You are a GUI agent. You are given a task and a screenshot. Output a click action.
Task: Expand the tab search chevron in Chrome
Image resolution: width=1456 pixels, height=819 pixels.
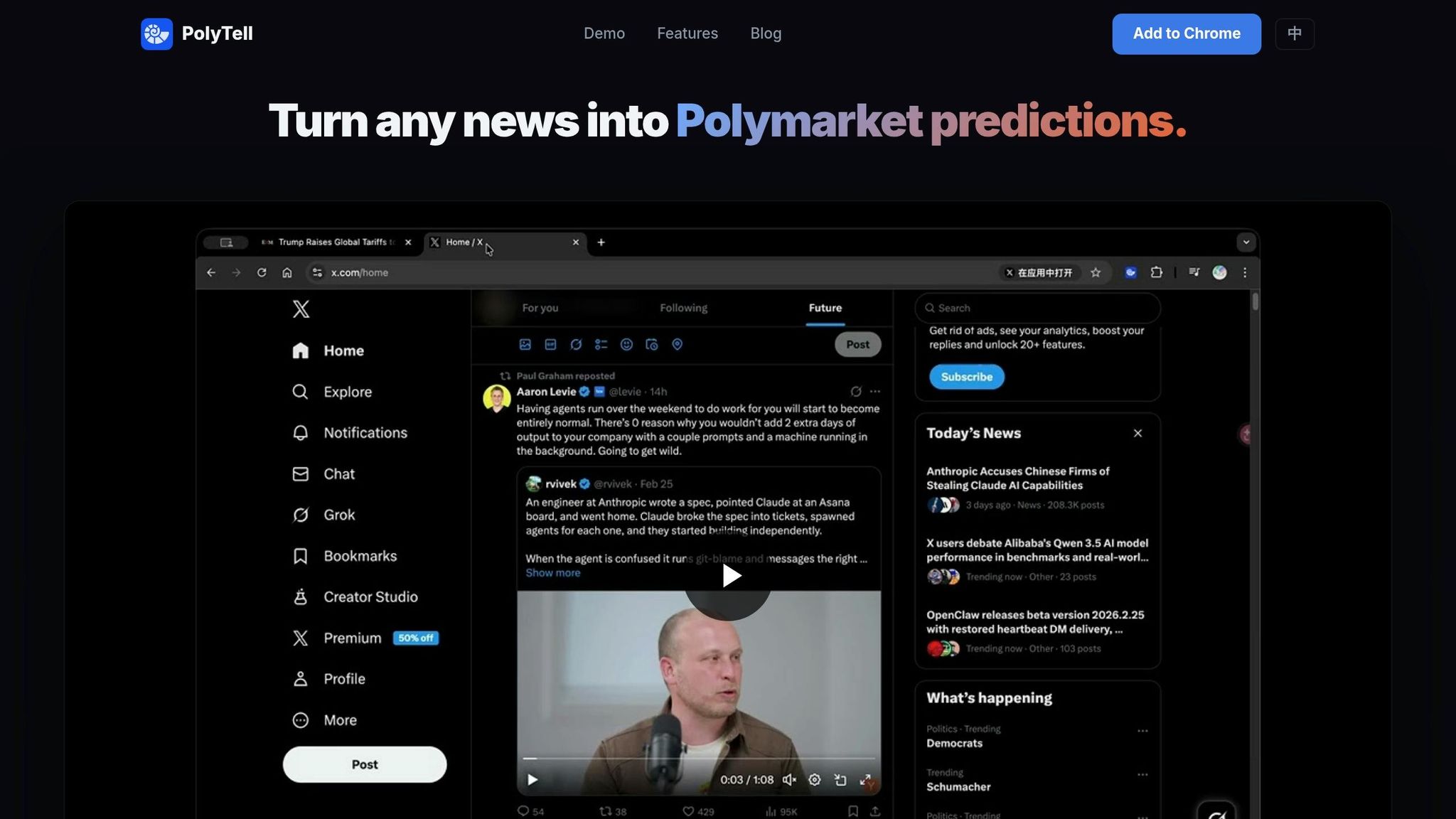pos(1246,242)
